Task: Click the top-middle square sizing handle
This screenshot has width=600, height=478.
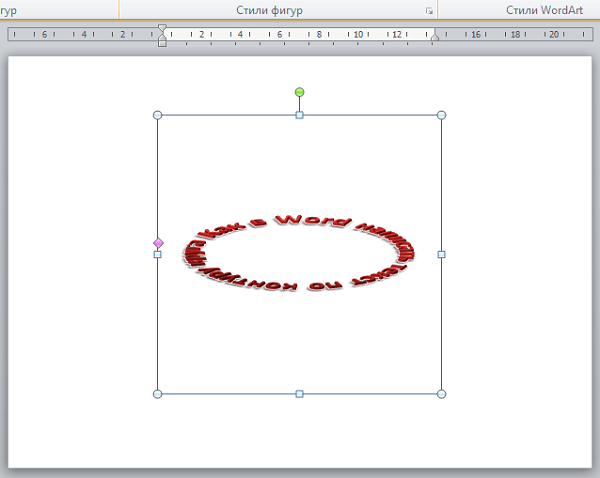Action: pos(300,115)
